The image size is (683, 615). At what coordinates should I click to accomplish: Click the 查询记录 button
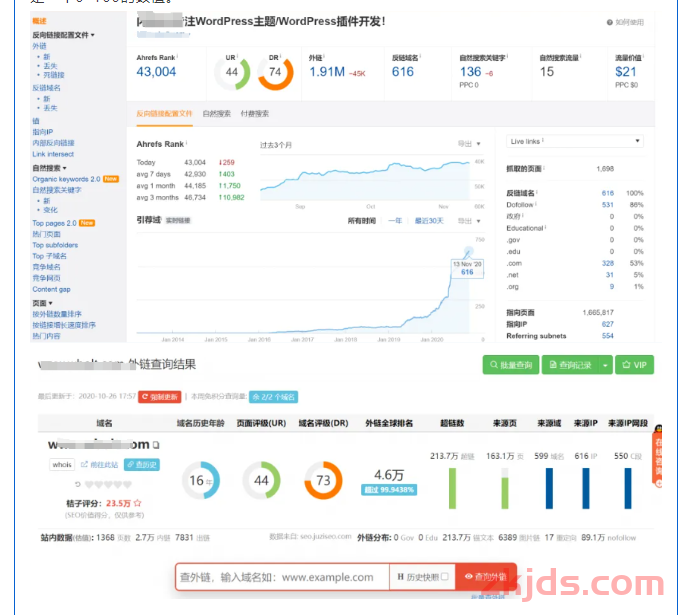pyautogui.click(x=570, y=365)
